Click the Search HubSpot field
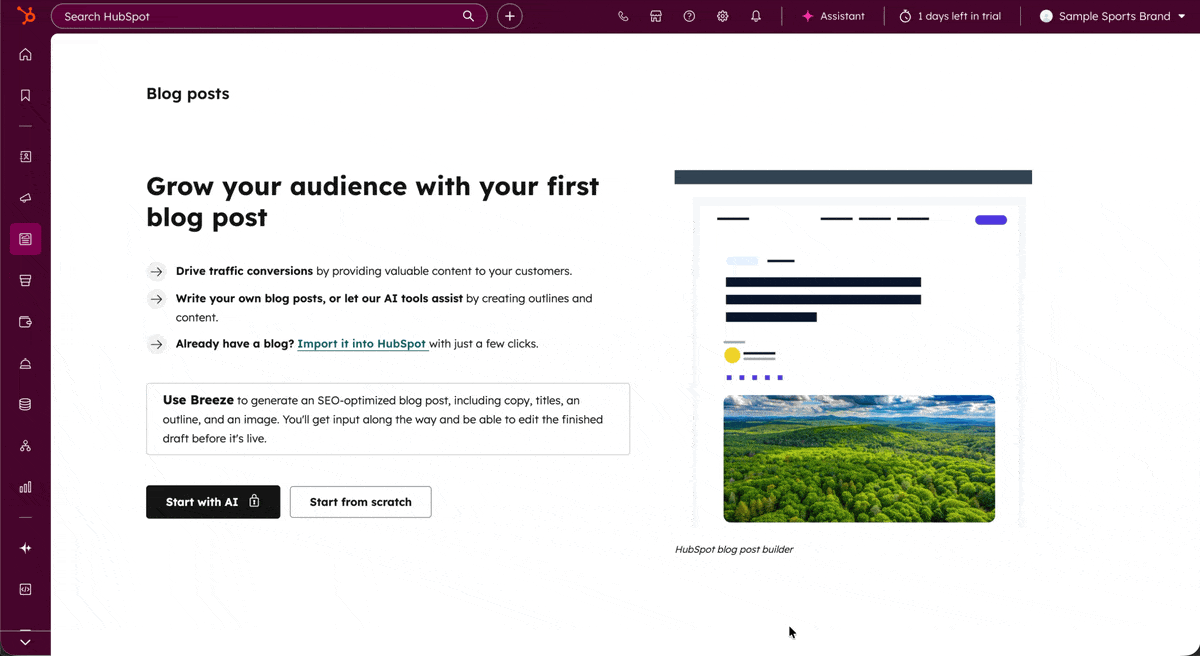 click(x=270, y=16)
